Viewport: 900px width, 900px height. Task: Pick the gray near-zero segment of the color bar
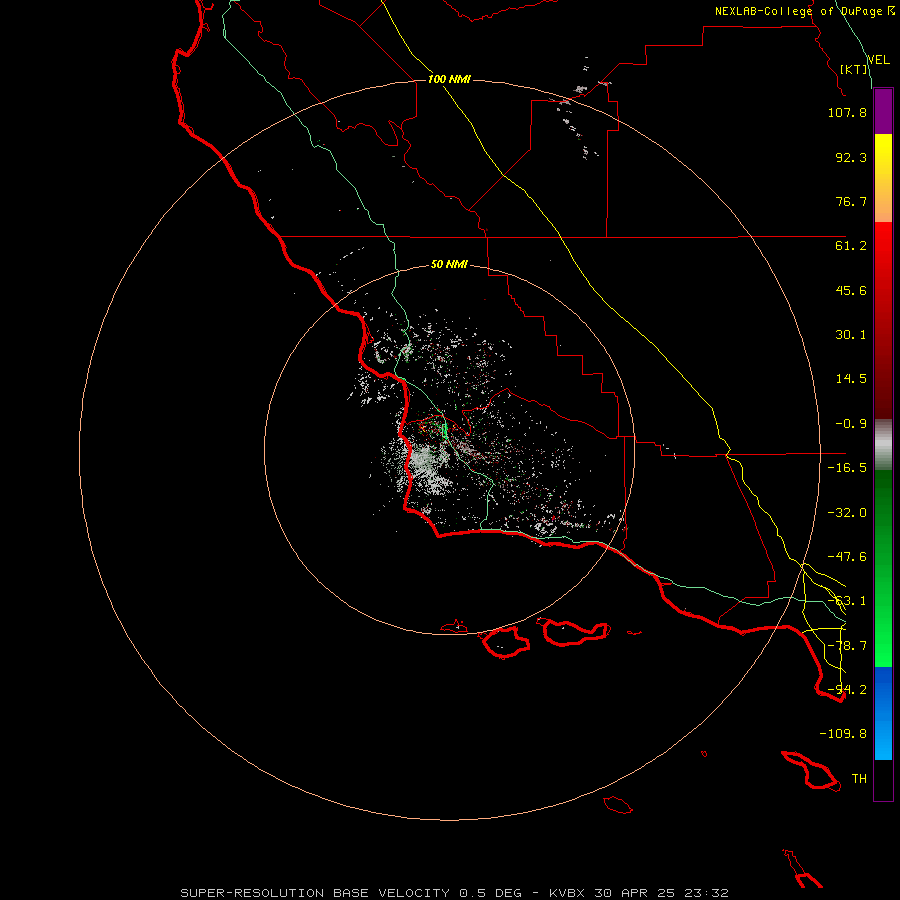pos(883,445)
